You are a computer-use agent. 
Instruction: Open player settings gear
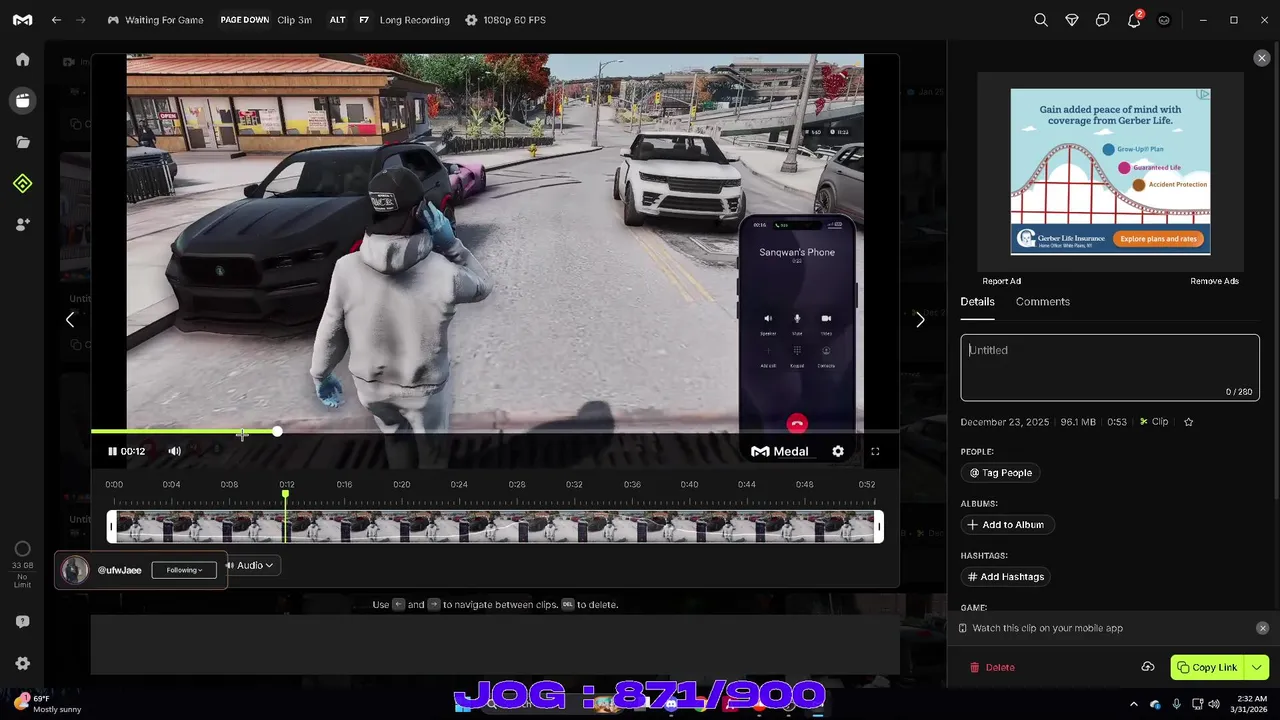pyautogui.click(x=838, y=451)
